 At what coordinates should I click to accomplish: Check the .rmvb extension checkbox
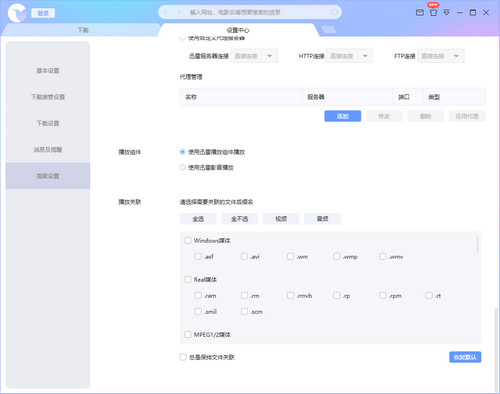(x=290, y=295)
